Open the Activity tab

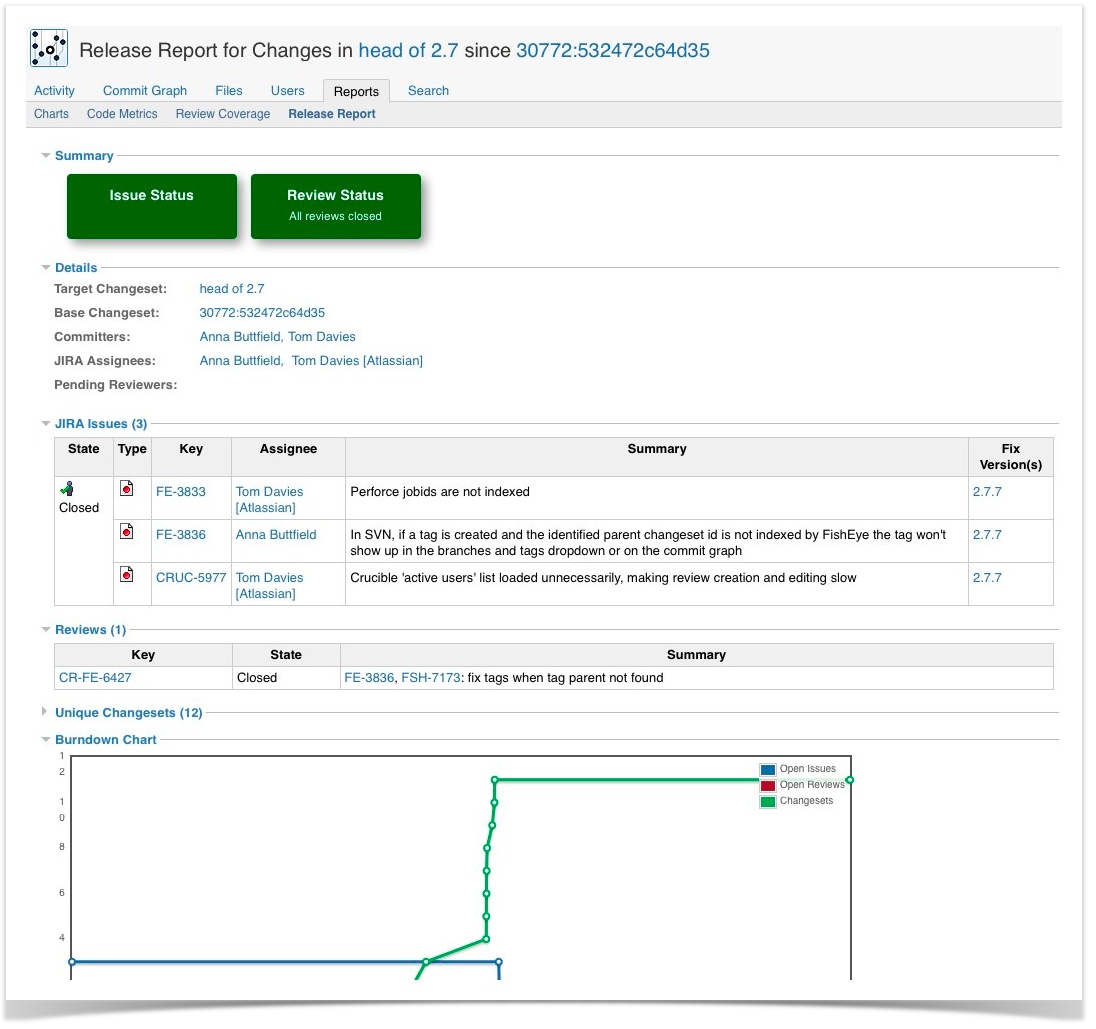[55, 91]
